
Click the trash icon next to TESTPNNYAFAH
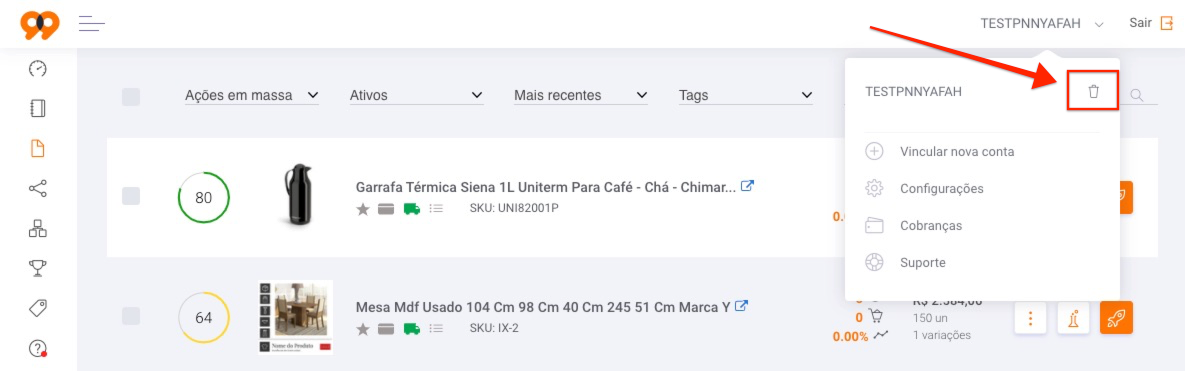pos(1093,92)
